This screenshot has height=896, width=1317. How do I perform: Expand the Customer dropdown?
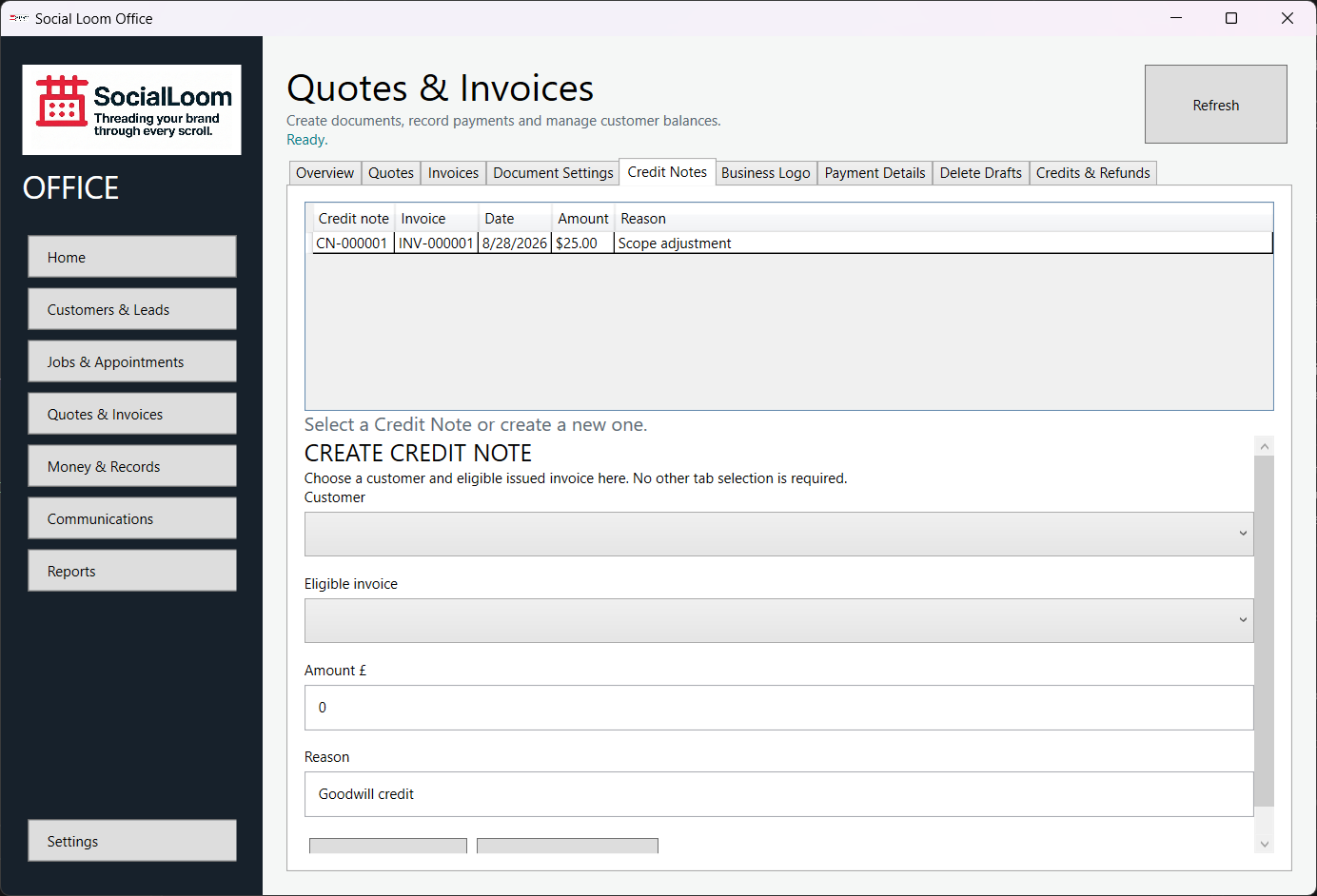(778, 534)
